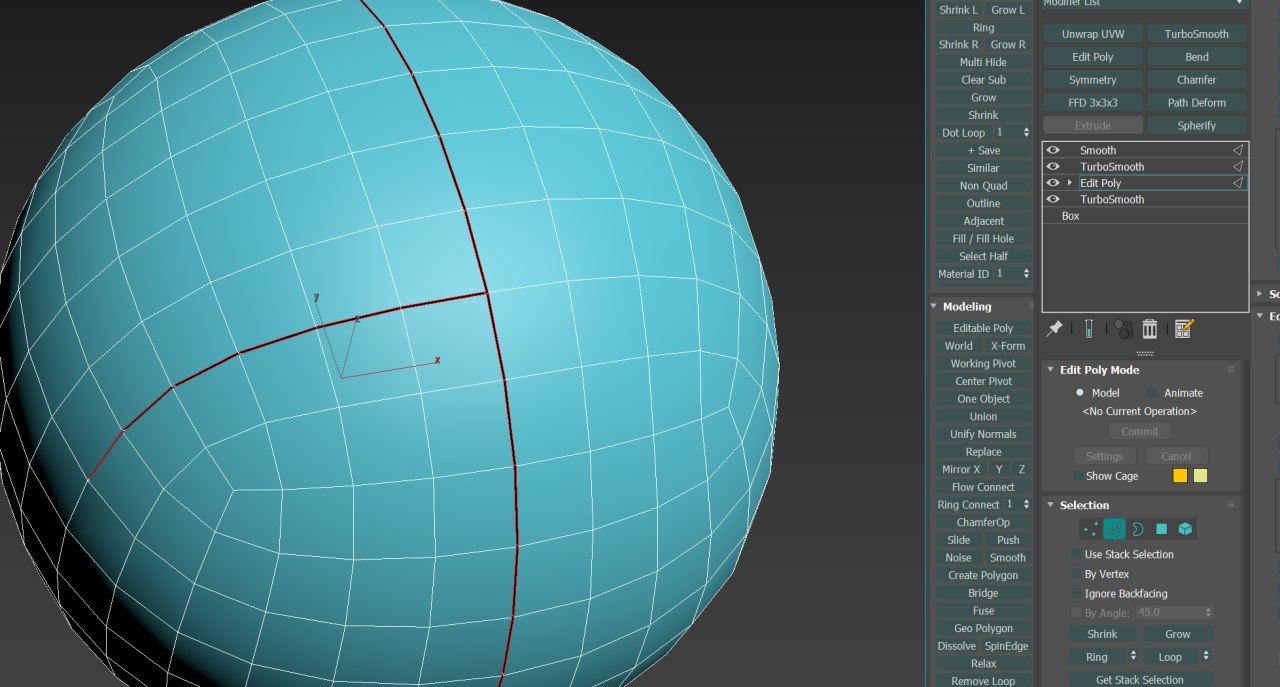Viewport: 1280px width, 687px height.
Task: Select Border sub-object level icon
Action: (x=1138, y=529)
